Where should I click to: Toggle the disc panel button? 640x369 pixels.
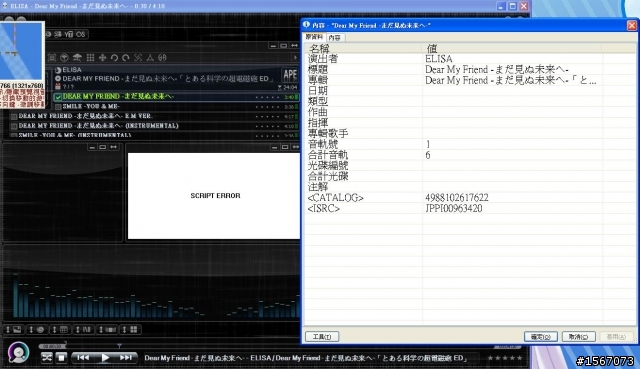pyautogui.click(x=37, y=329)
